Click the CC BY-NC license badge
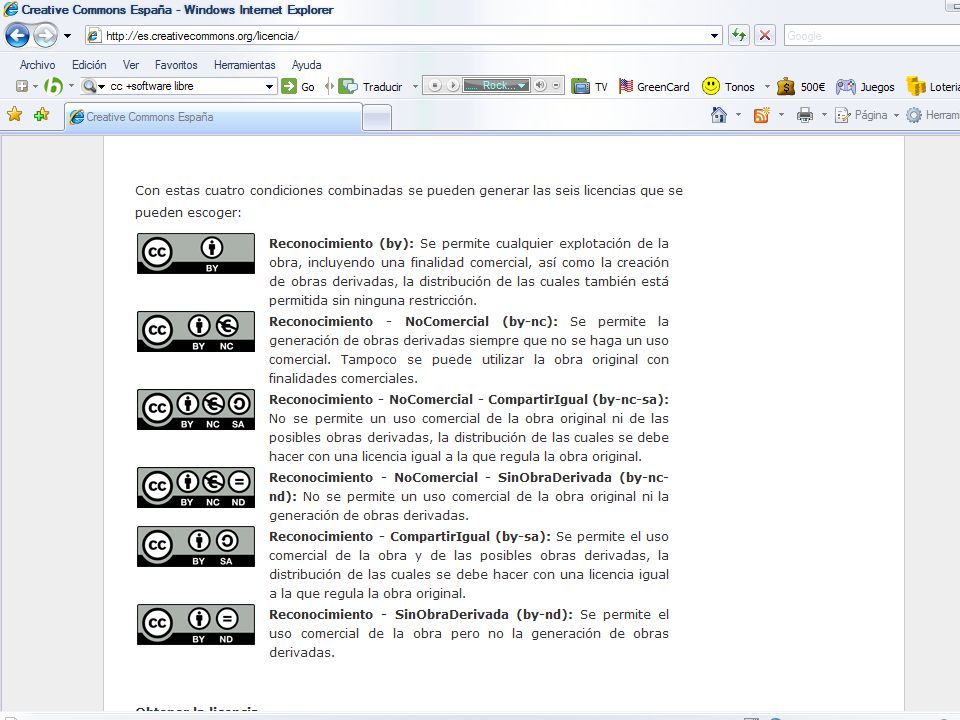Screen dimensions: 960x720 pos(196,331)
